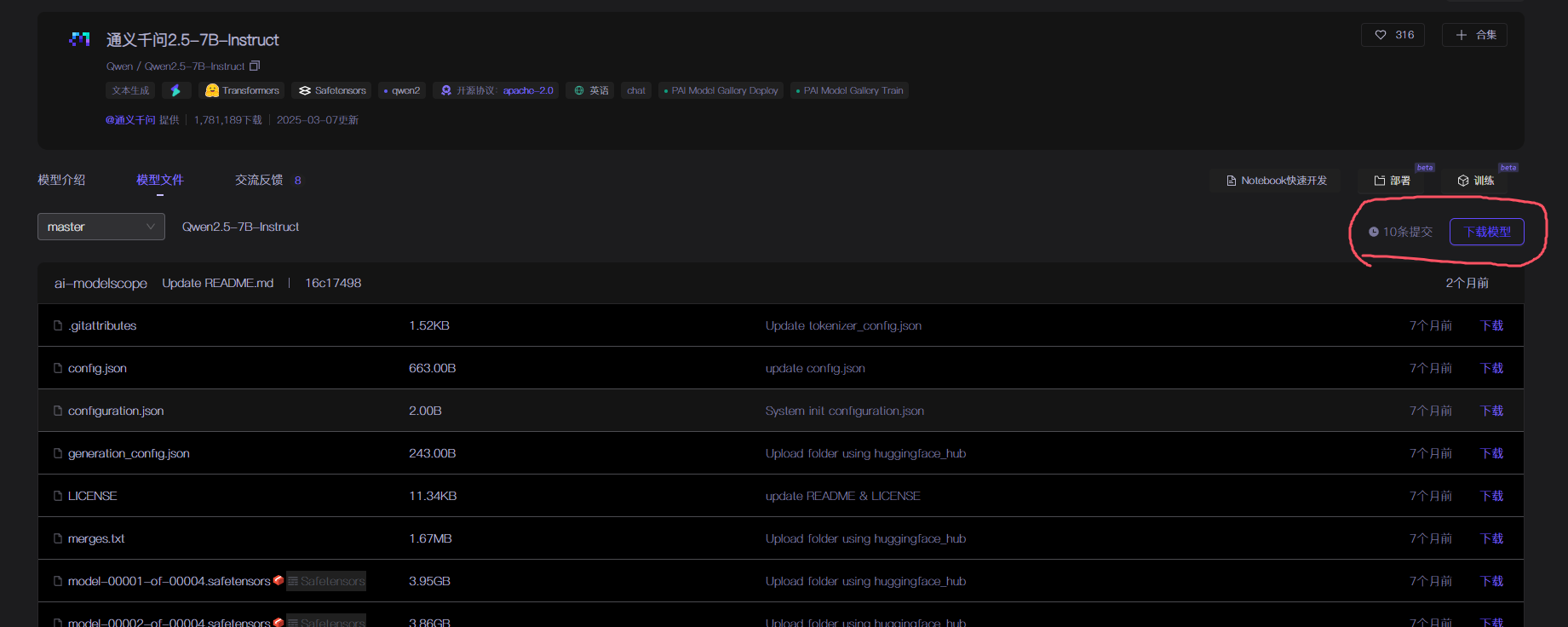This screenshot has width=1568, height=627.
Task: Click the globe icon in 英语 tag
Action: coord(579,90)
